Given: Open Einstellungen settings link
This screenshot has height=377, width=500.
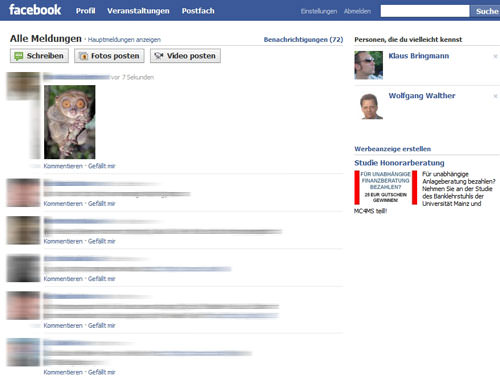Looking at the screenshot, I should [319, 11].
